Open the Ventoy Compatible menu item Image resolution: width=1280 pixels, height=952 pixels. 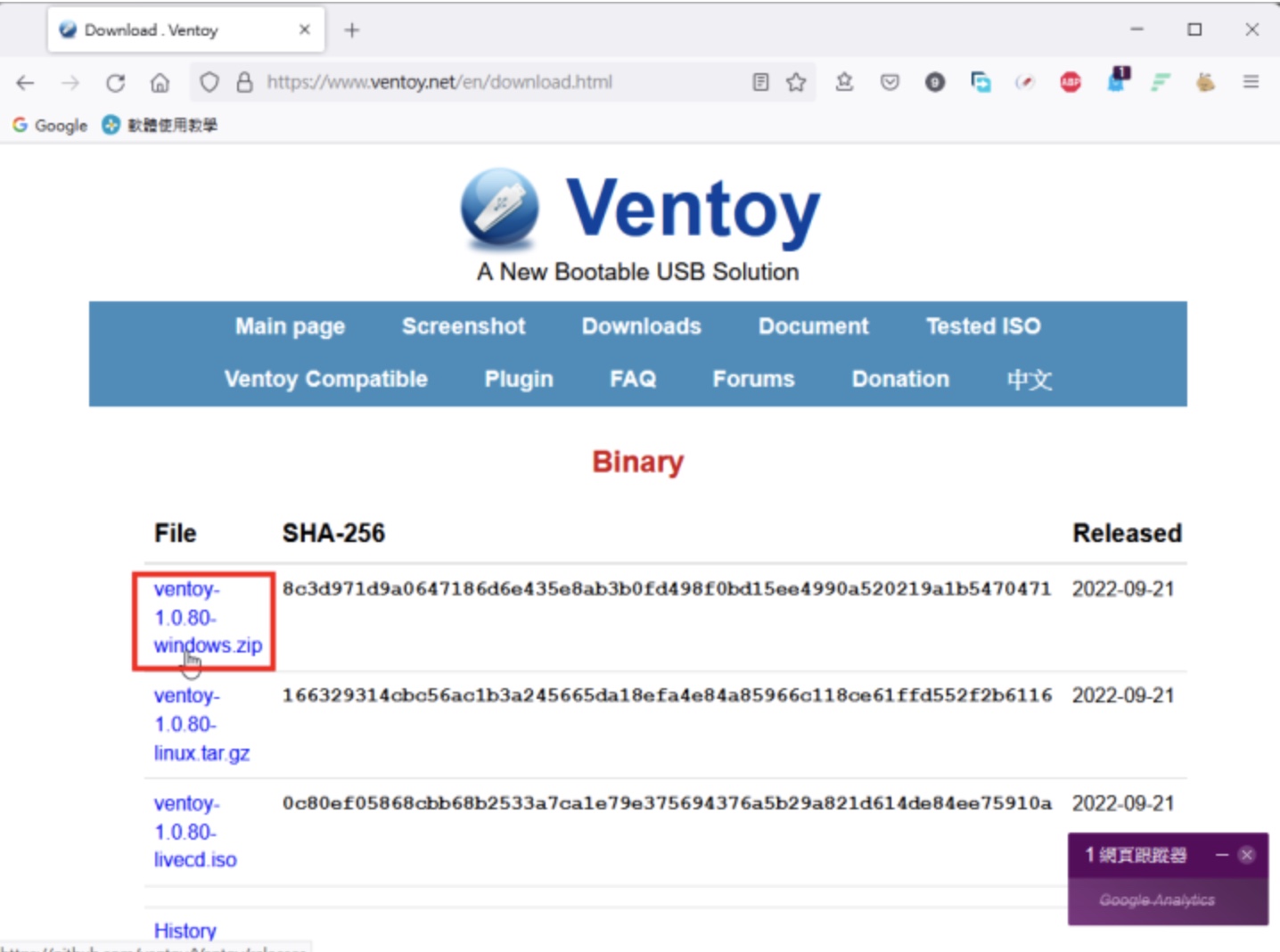point(326,379)
